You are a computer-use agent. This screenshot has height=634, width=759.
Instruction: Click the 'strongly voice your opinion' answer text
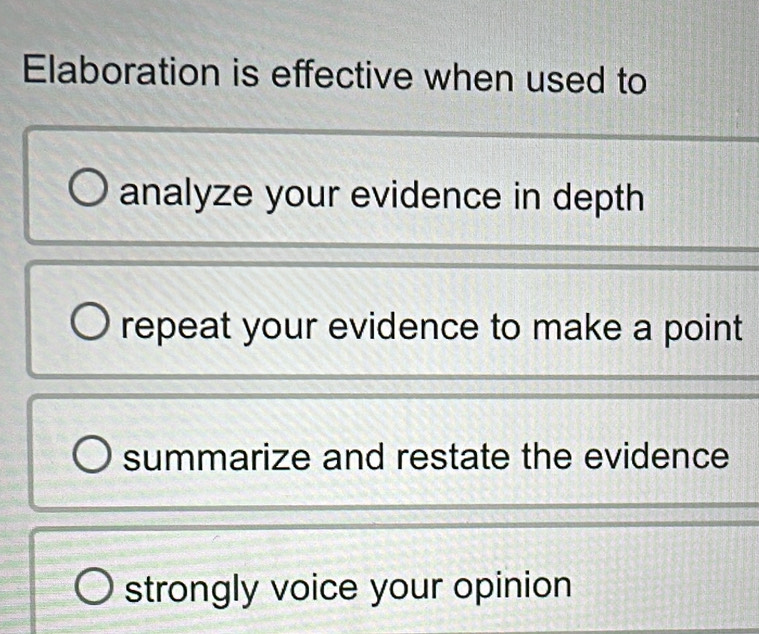tap(350, 587)
